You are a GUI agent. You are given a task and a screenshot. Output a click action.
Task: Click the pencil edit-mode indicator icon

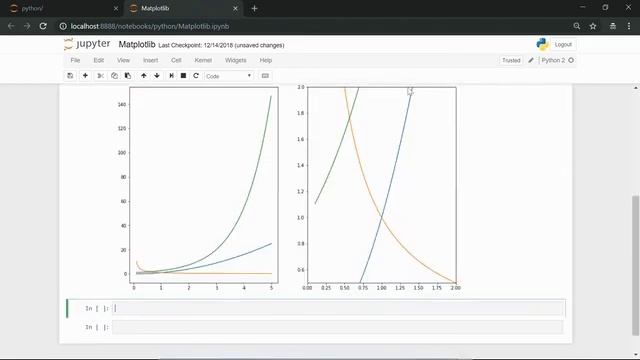[531, 60]
